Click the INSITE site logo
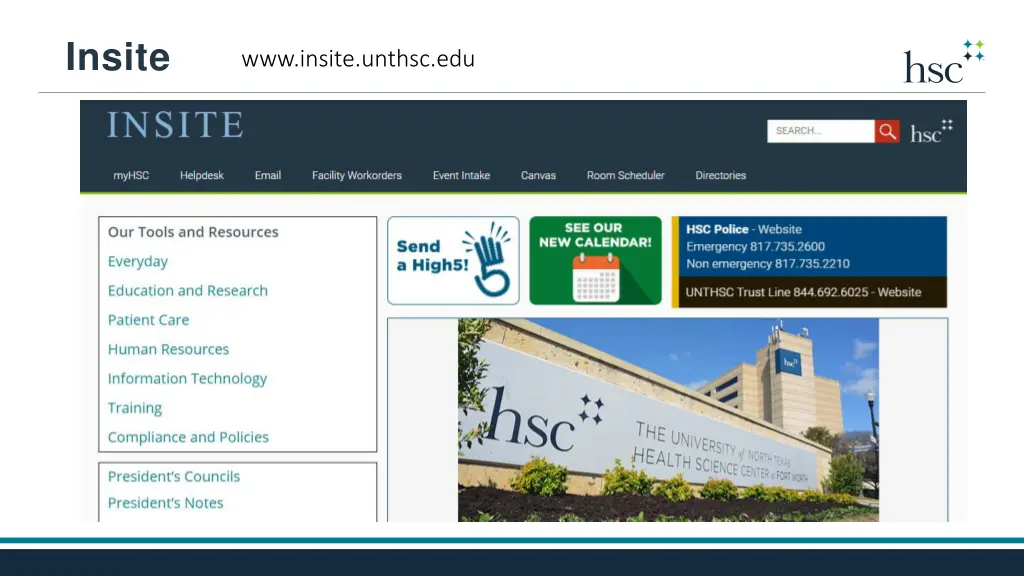 175,125
